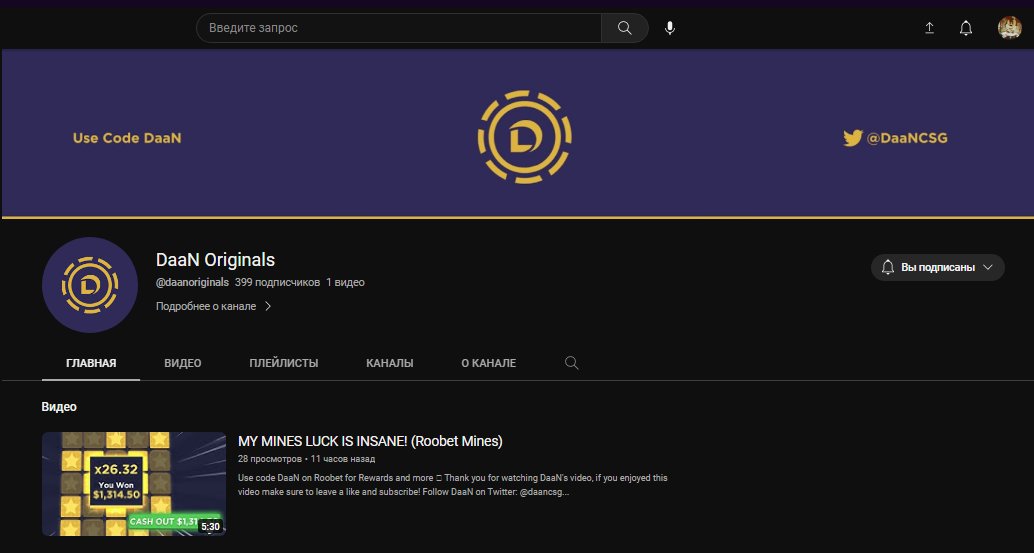Click the @daanoriginals channel handle
Image resolution: width=1034 pixels, height=553 pixels.
pos(192,282)
